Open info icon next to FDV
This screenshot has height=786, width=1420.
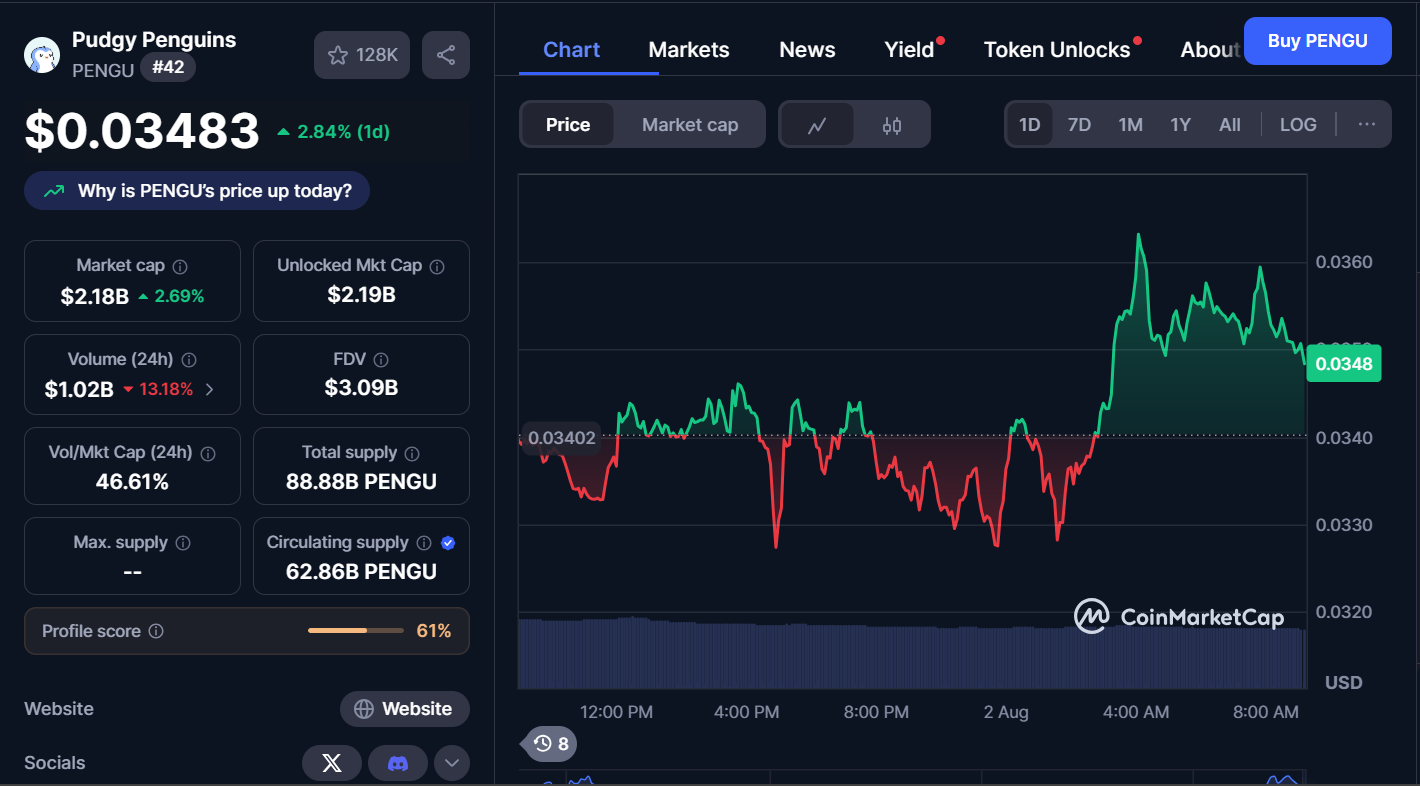click(381, 359)
